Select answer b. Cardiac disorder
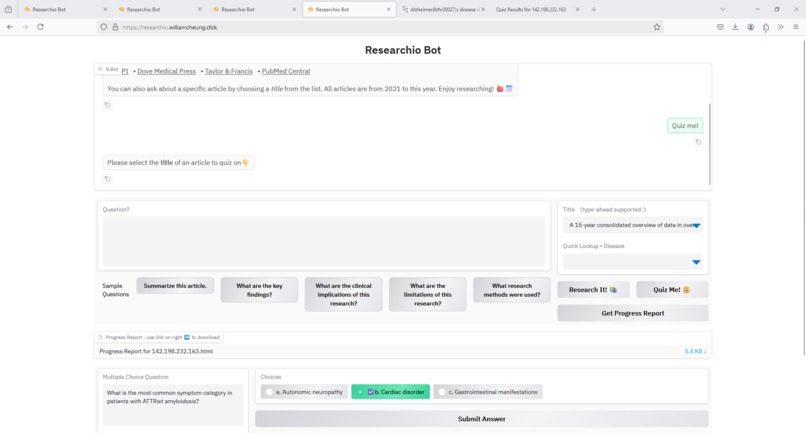Viewport: 806px width, 433px height. click(x=391, y=392)
